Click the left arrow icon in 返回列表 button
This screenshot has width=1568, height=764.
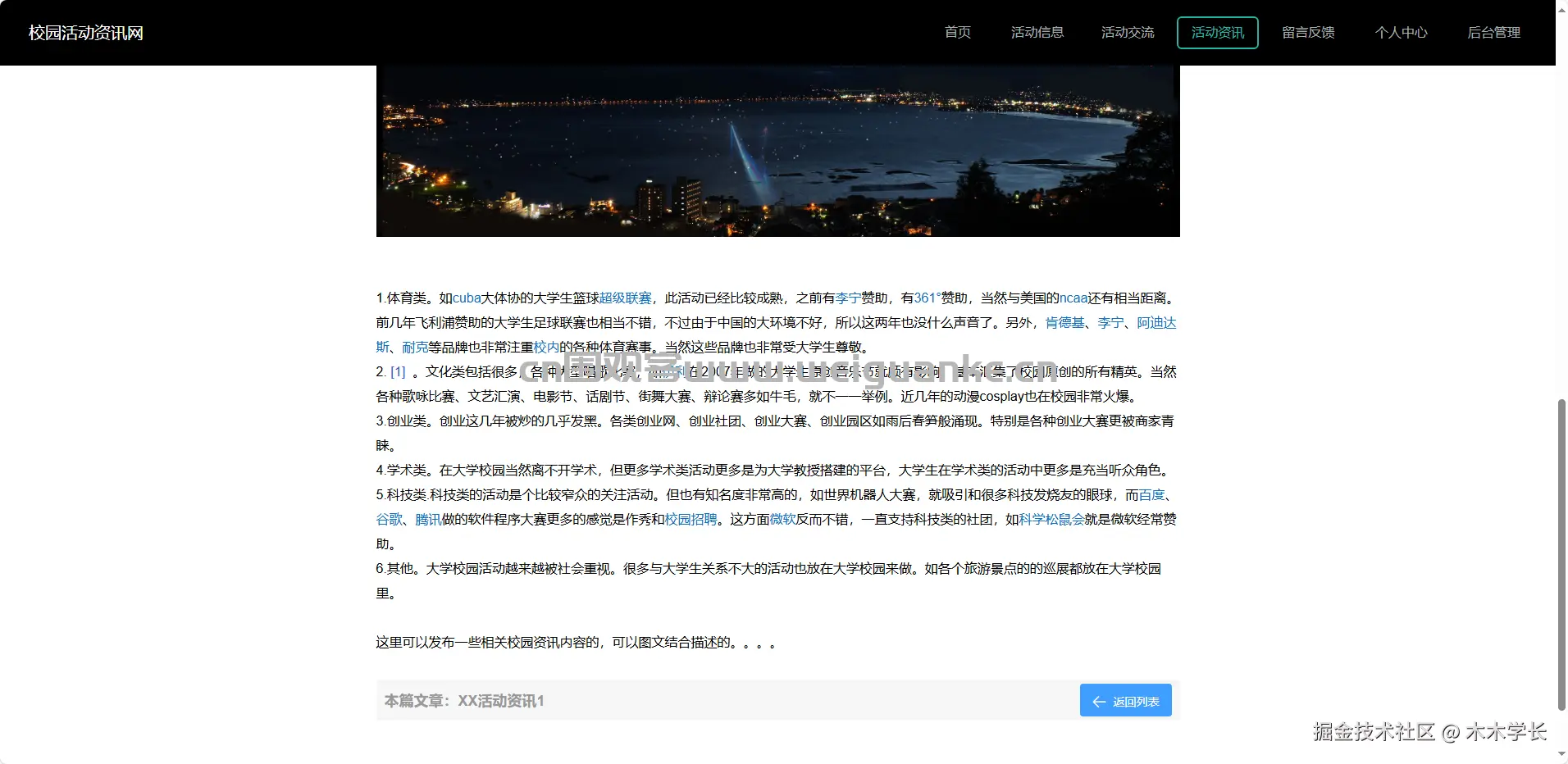pos(1099,701)
